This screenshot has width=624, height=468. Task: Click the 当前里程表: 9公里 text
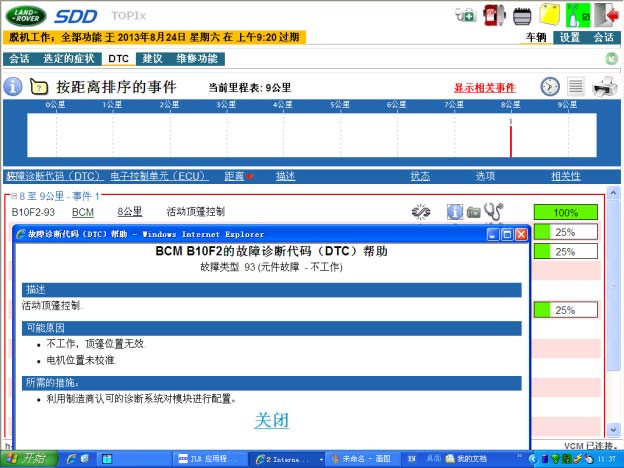click(x=250, y=88)
